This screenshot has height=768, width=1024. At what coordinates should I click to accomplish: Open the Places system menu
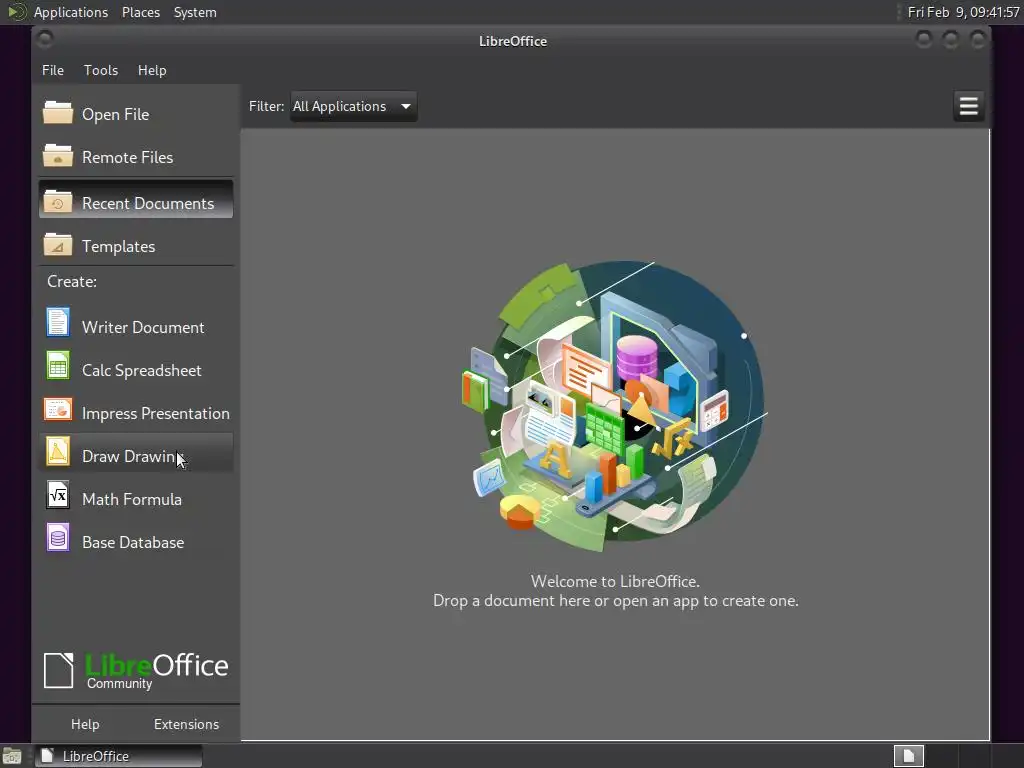point(140,12)
